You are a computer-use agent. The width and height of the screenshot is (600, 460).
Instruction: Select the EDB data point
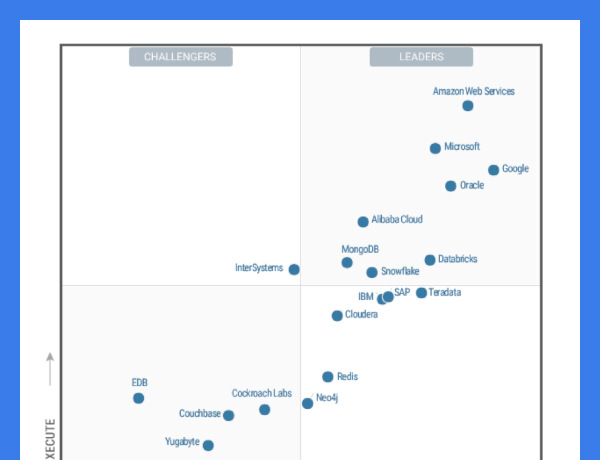point(138,398)
